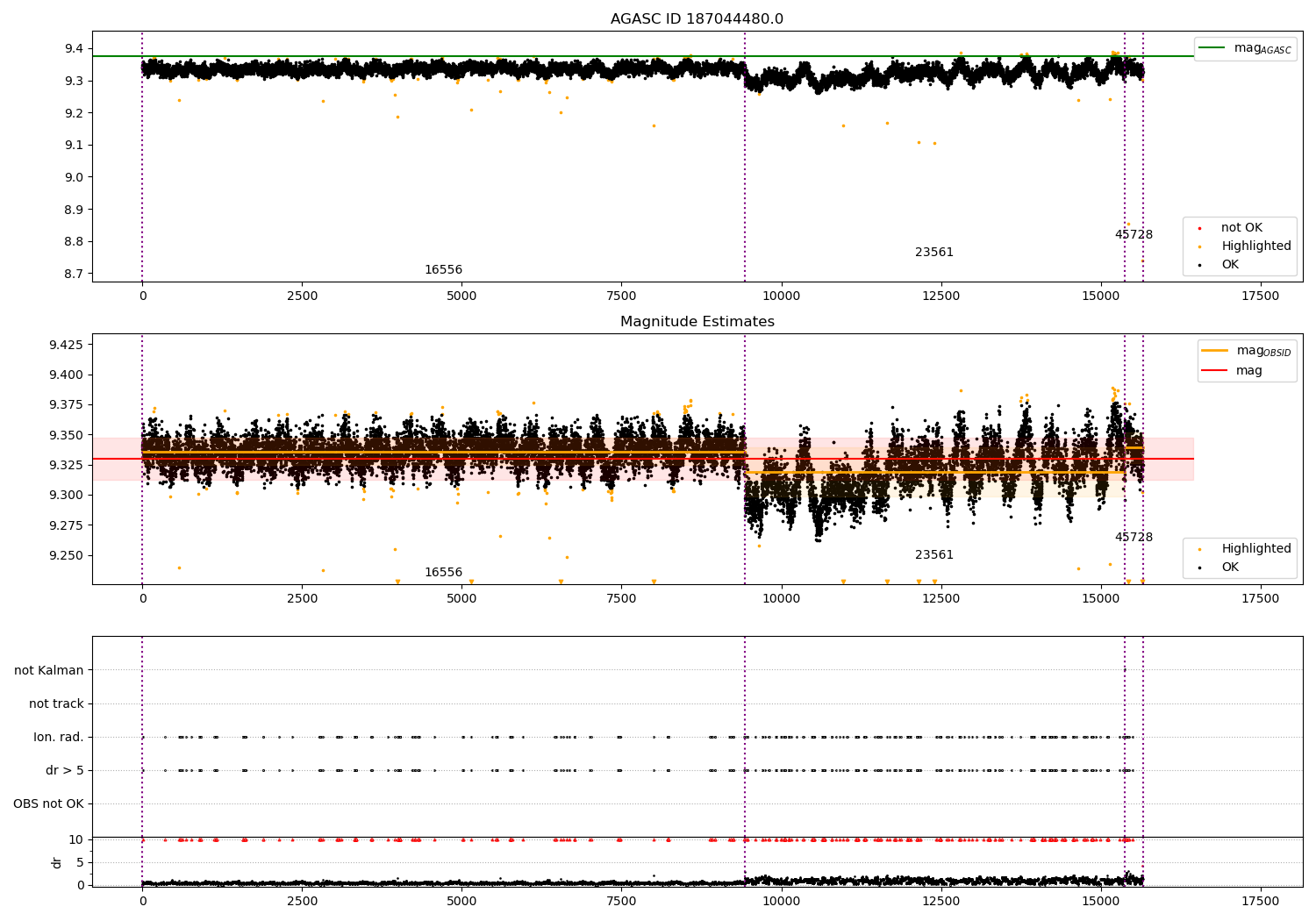
Task: Click x-tick '15000' under bottom plot
Action: tap(1101, 901)
